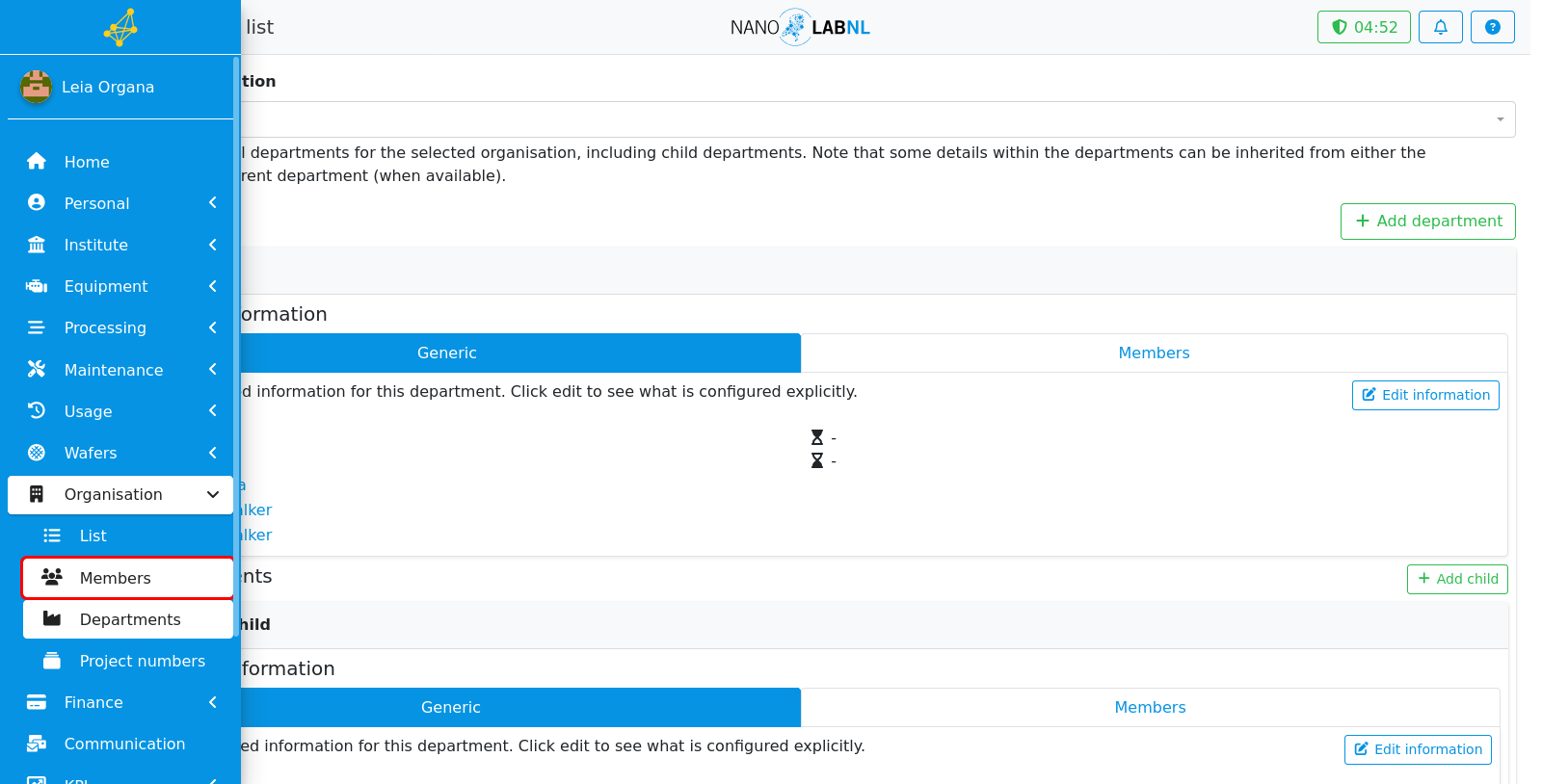Click the Finance credit card icon
The height and width of the screenshot is (784, 1542).
pos(37,702)
